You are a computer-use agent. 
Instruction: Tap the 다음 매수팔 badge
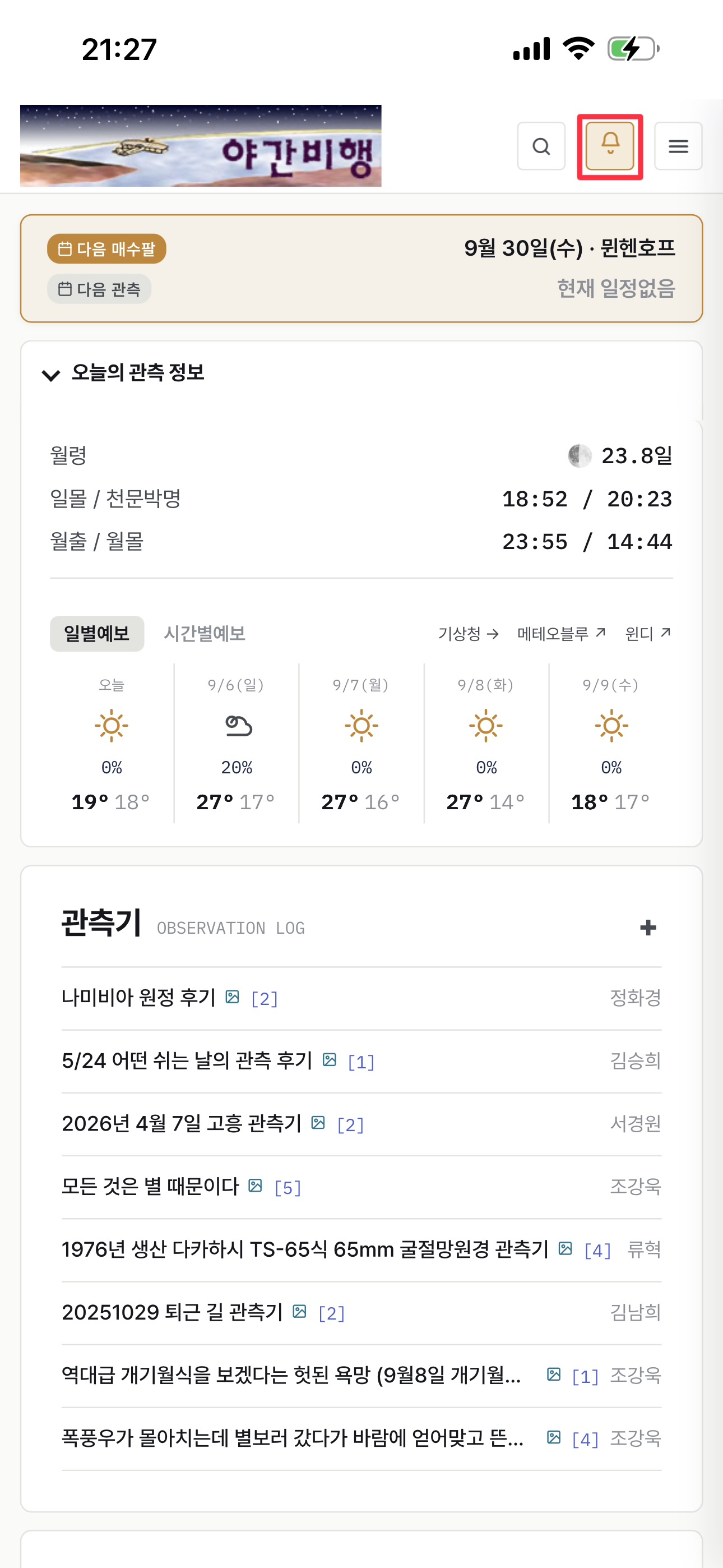(106, 249)
